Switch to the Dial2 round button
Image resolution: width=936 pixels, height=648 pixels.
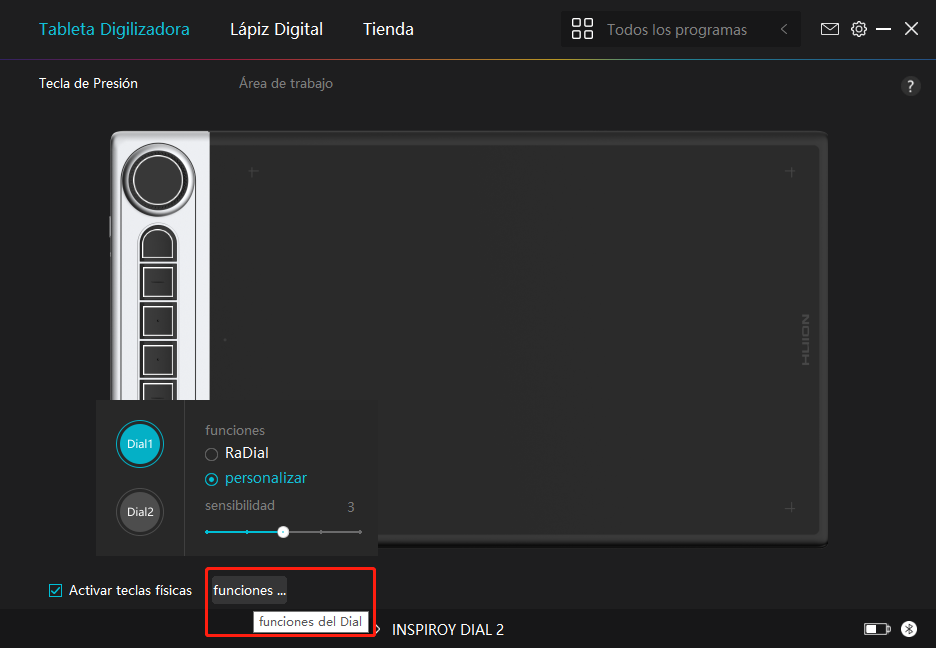click(139, 511)
